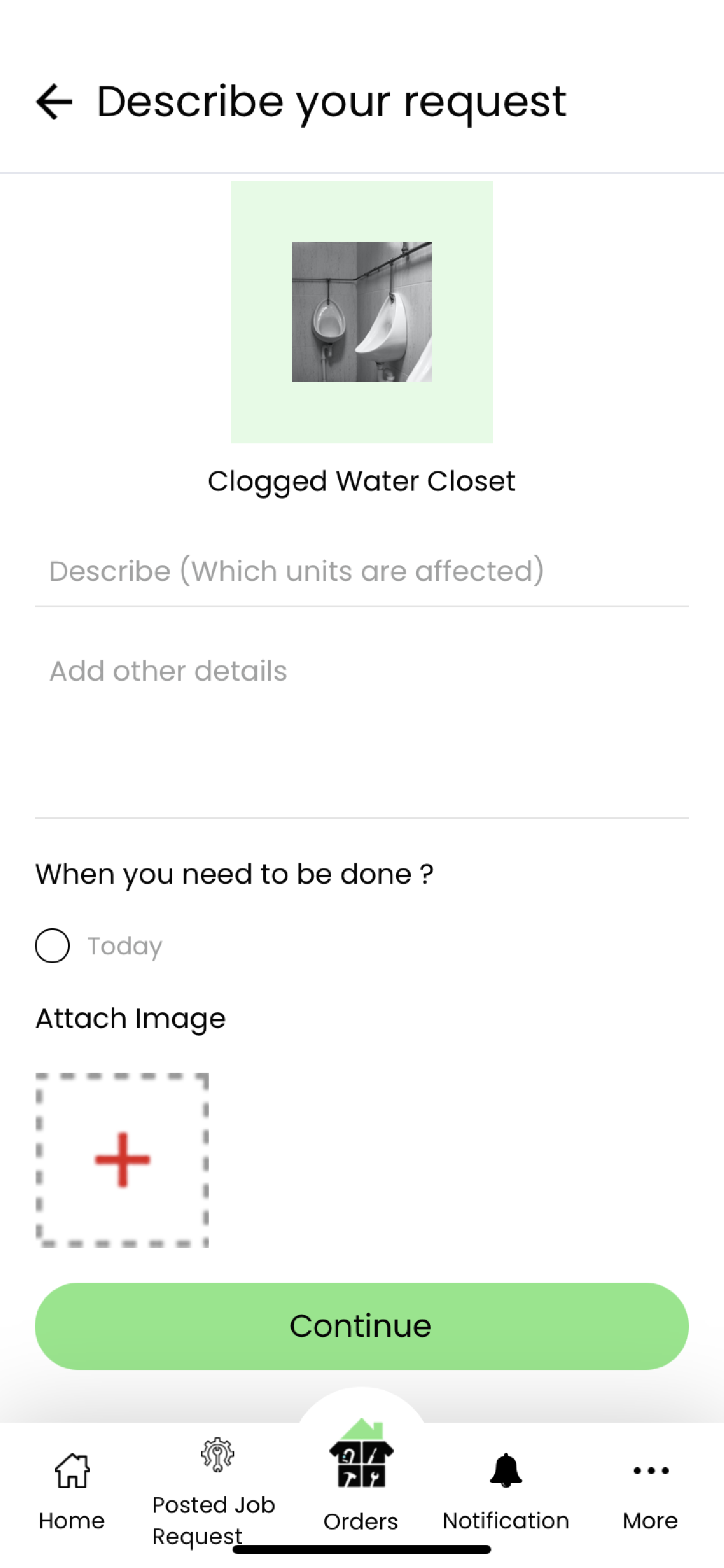Switch to the Notification tab label
The height and width of the screenshot is (1568, 724).
pos(505,1521)
